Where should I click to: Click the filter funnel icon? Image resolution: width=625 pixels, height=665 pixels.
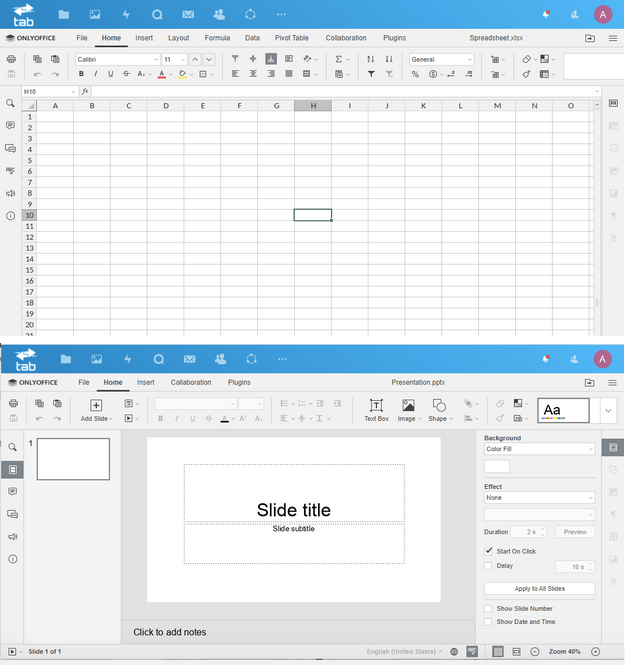coord(371,74)
